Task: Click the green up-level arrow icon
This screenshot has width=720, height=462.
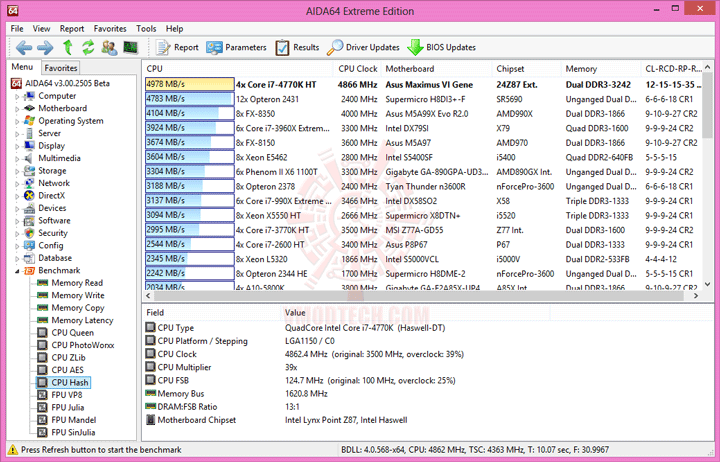Action: pos(68,47)
